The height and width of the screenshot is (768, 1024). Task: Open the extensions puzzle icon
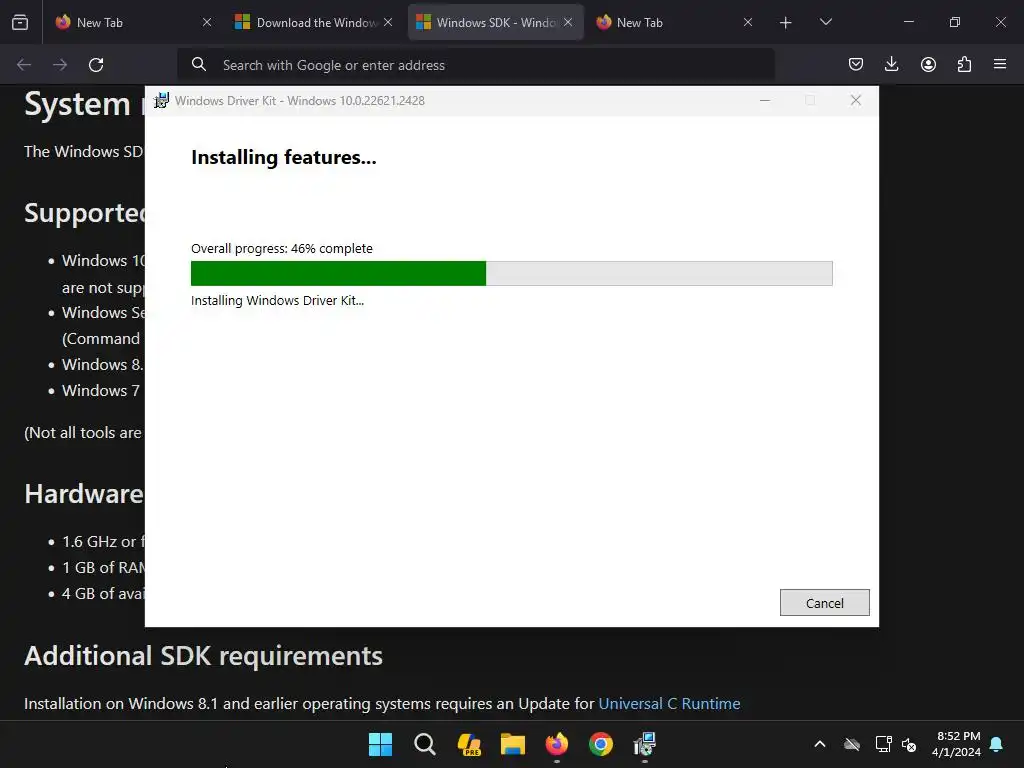964,64
